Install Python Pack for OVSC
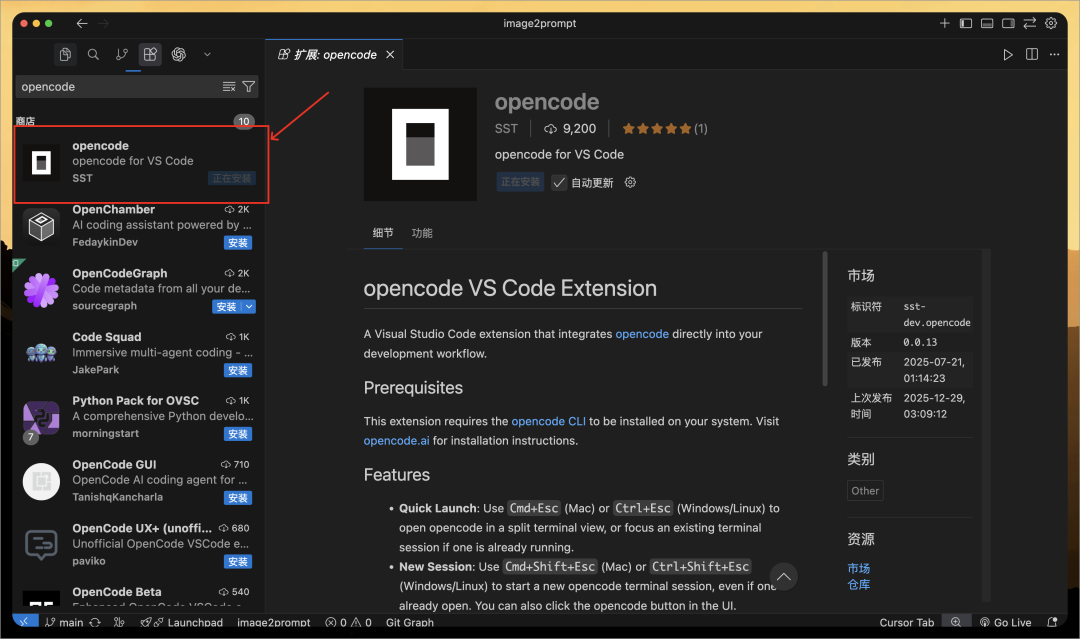This screenshot has width=1080, height=639. pyautogui.click(x=238, y=434)
